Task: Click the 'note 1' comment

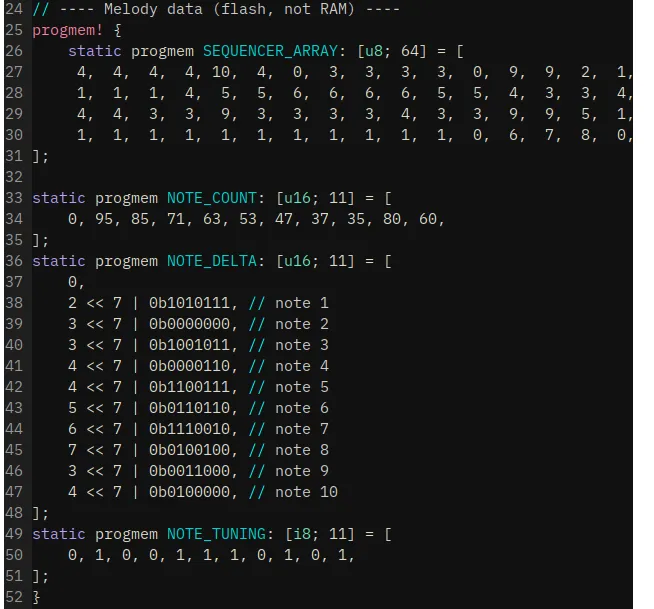Action: click(302, 303)
